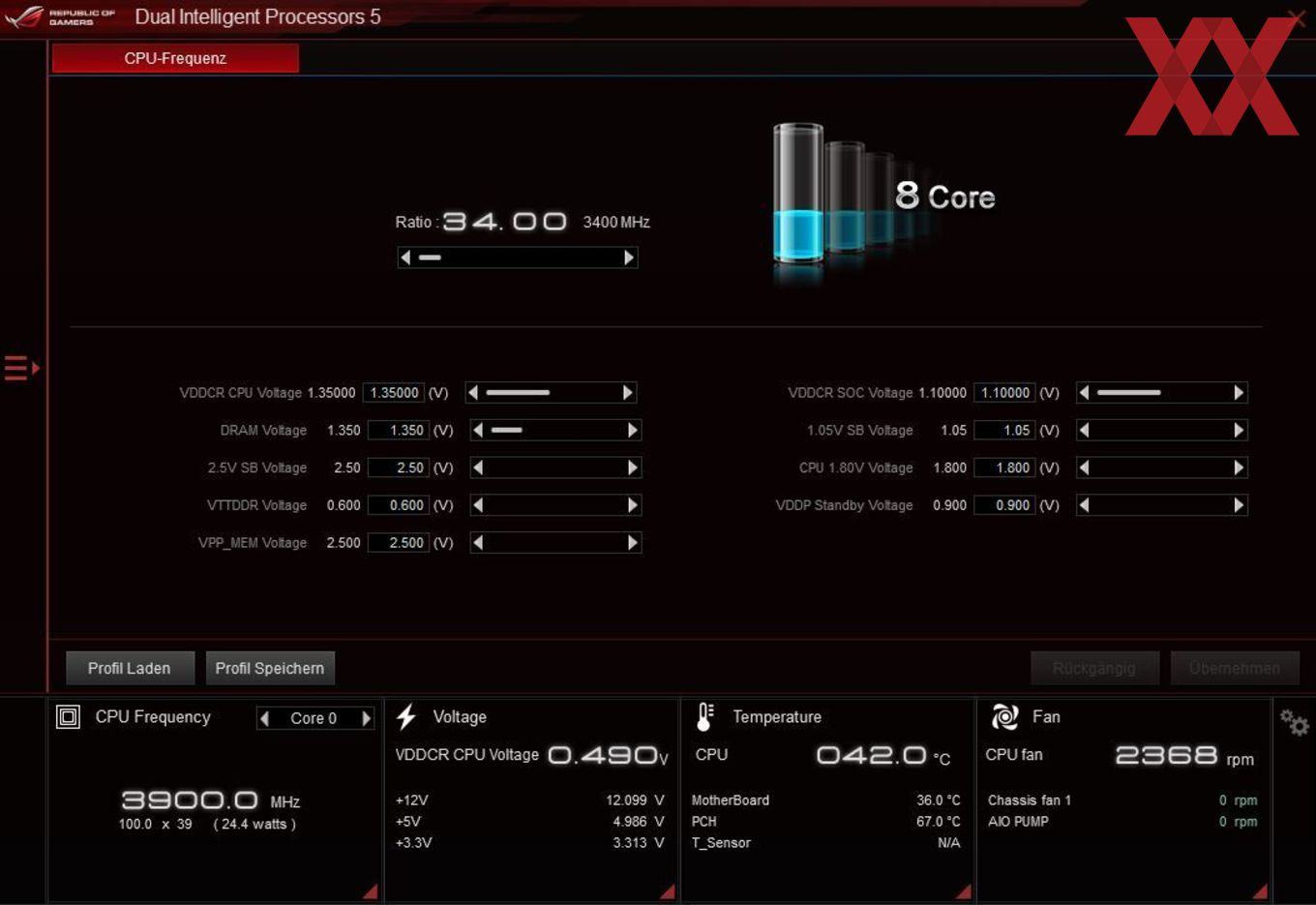Screen dimensions: 1316x905
Task: Click the CPU Frequency chip icon
Action: pos(68,717)
